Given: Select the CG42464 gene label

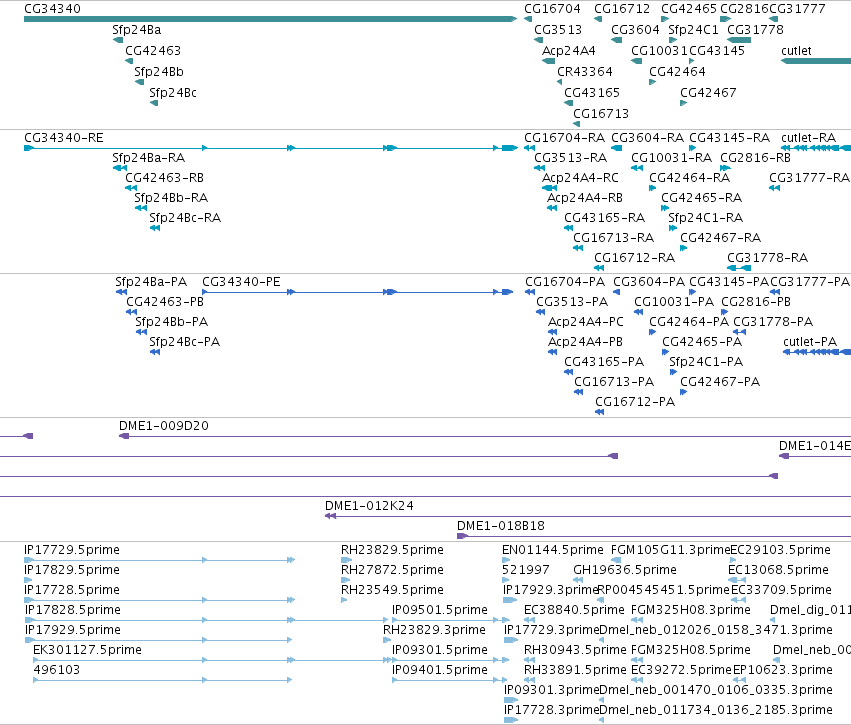Looking at the screenshot, I should tap(677, 72).
